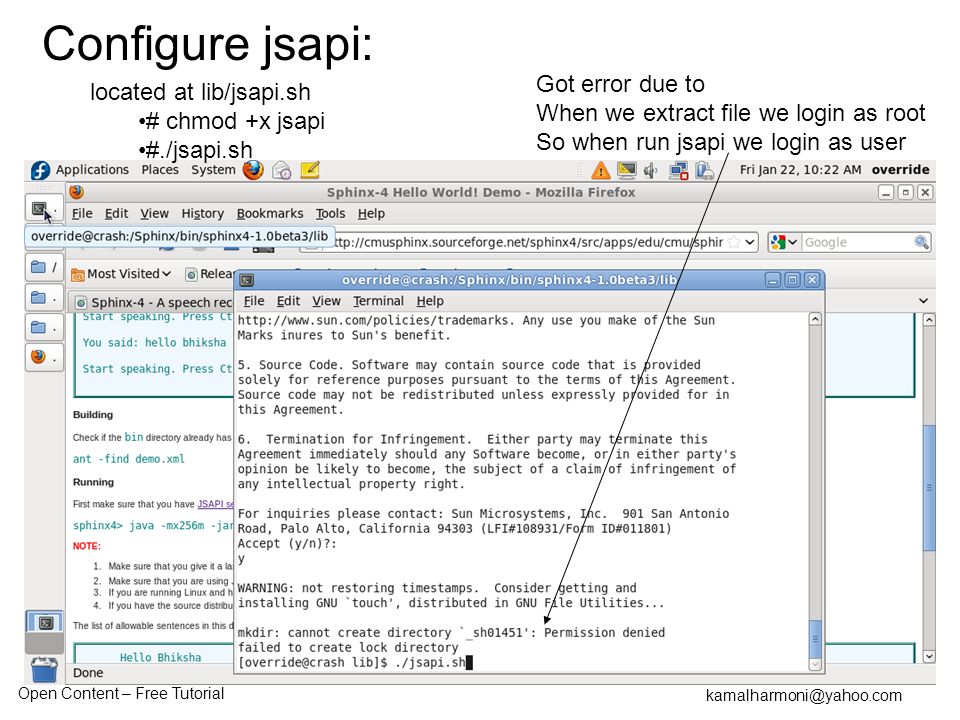Click the "ant -find demo.xml" code text
The height and width of the screenshot is (720, 960).
click(129, 459)
